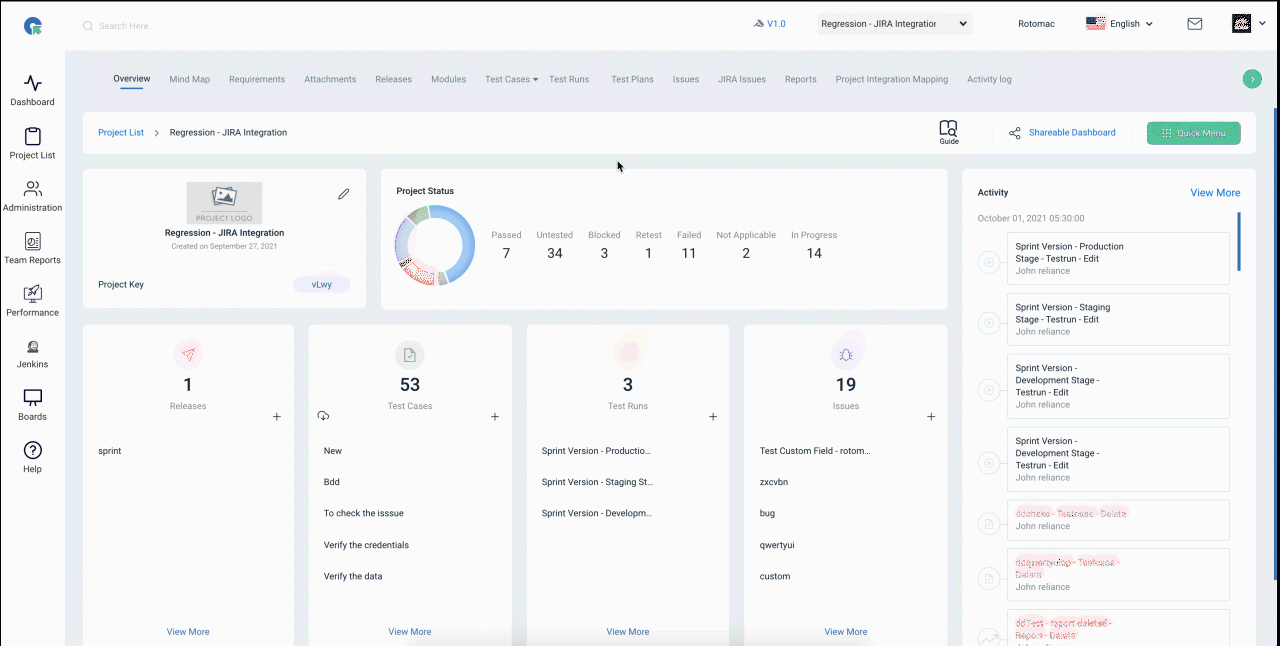Click the mail envelope icon
This screenshot has height=646, width=1280.
click(x=1195, y=24)
